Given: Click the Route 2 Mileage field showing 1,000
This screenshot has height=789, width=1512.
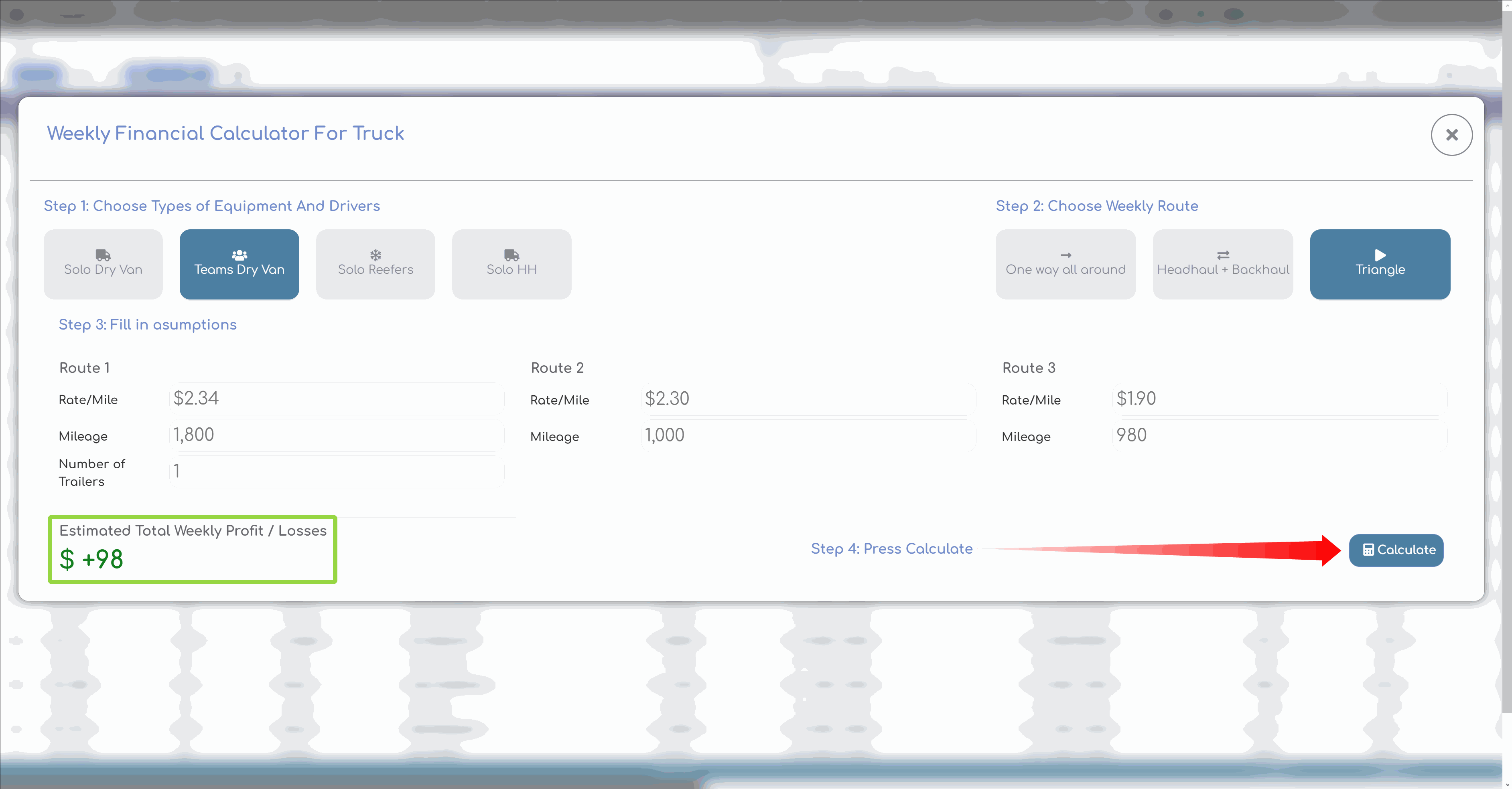Looking at the screenshot, I should (808, 436).
